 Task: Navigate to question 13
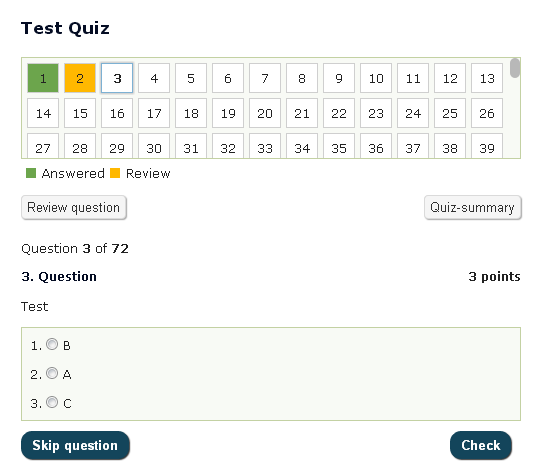pos(487,78)
